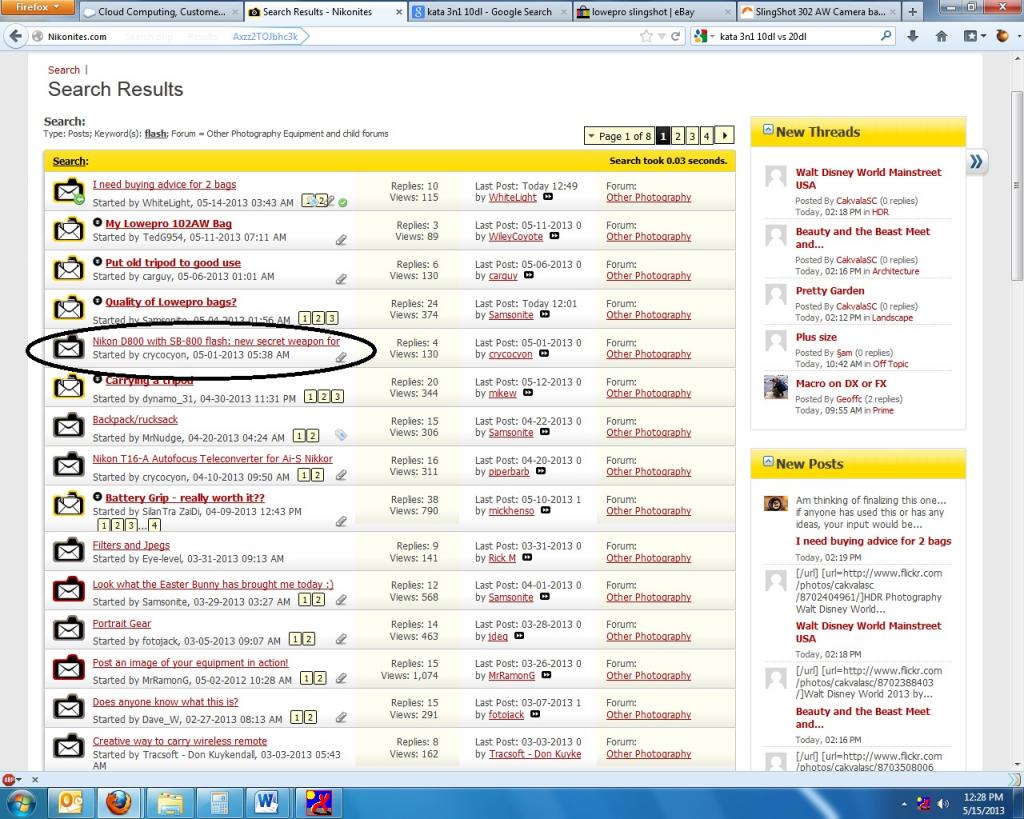Open Firefox downloads arrow icon
The height and width of the screenshot is (819, 1024).
click(x=913, y=36)
